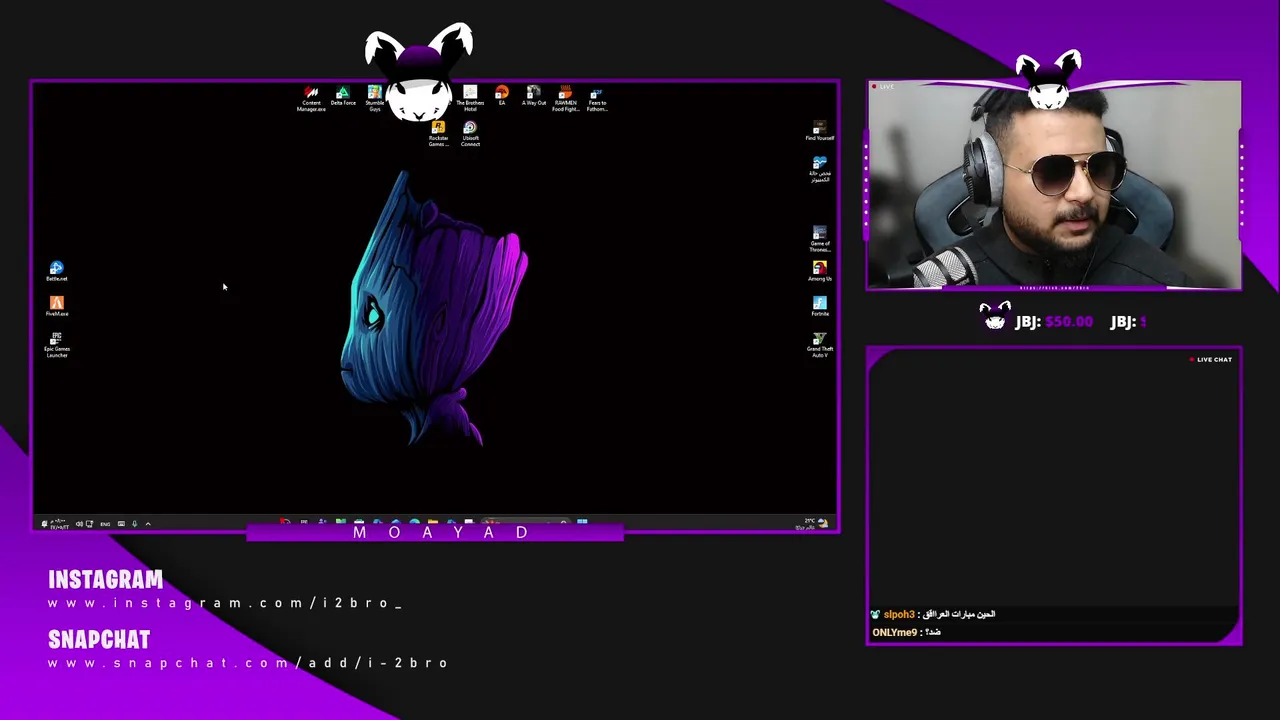Image resolution: width=1280 pixels, height=720 pixels.
Task: Open Fears to Fathom desktop shortcut
Action: [x=597, y=99]
